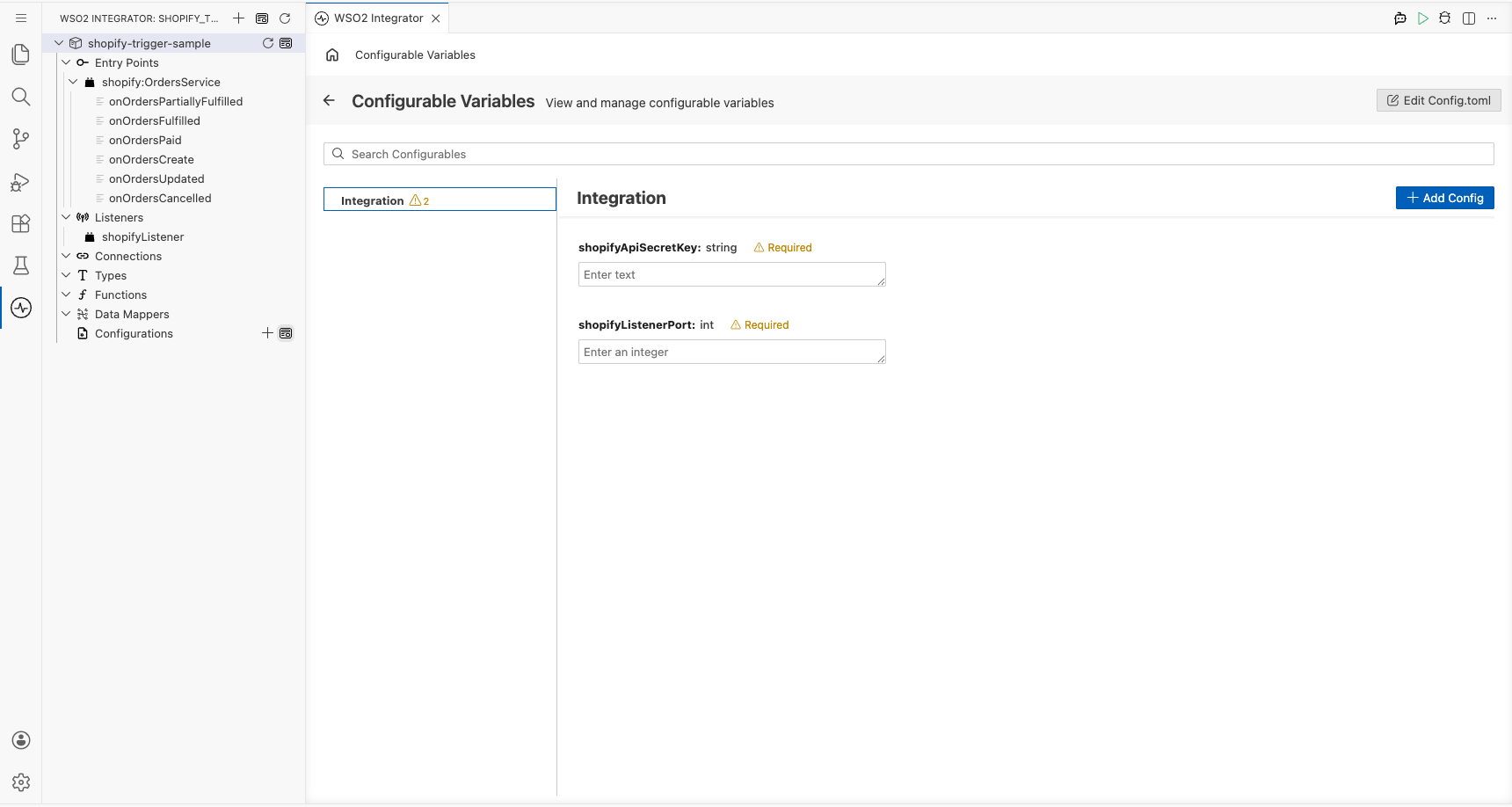The image size is (1512, 807).
Task: Collapse the shopify:OrdersService node
Action: (x=73, y=82)
